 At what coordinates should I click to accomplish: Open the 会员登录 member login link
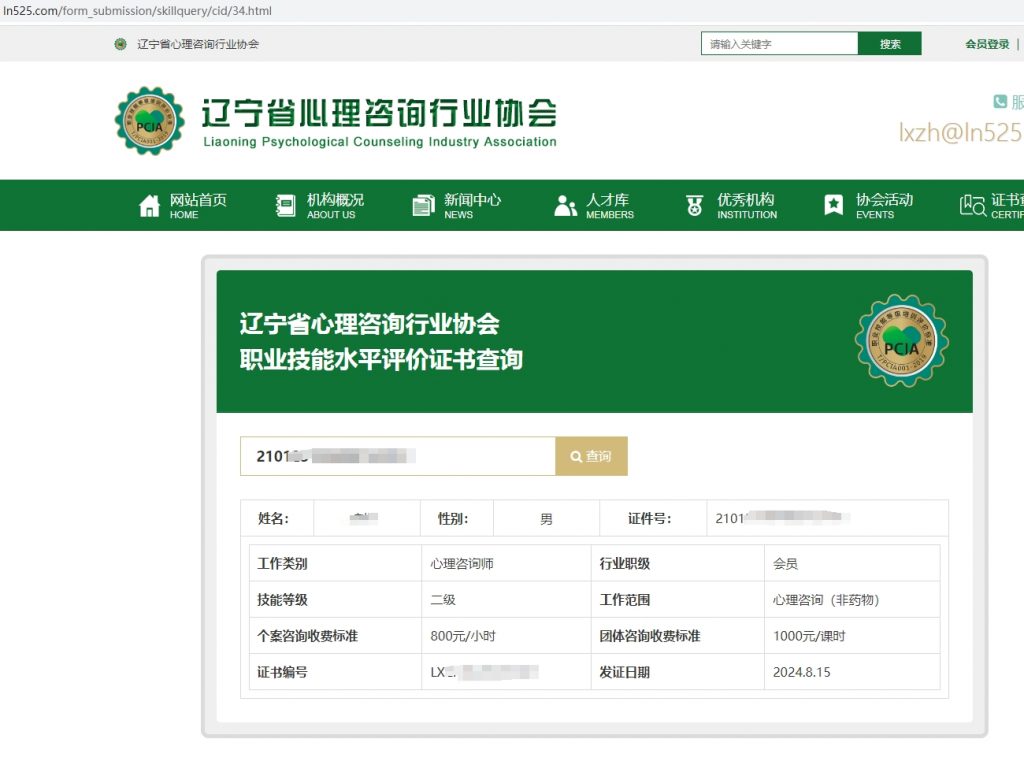point(987,44)
